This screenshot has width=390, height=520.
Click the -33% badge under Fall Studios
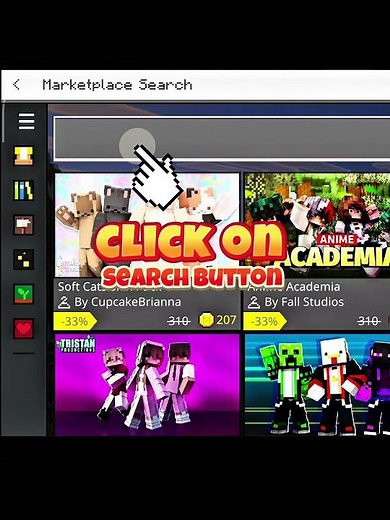pos(265,321)
